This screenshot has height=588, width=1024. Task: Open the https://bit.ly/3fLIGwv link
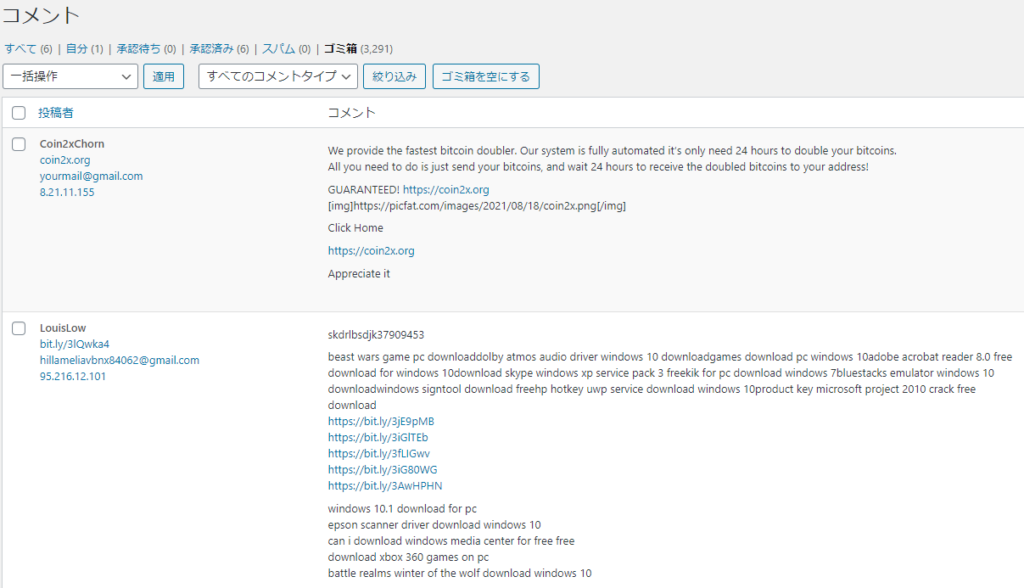[x=379, y=454]
